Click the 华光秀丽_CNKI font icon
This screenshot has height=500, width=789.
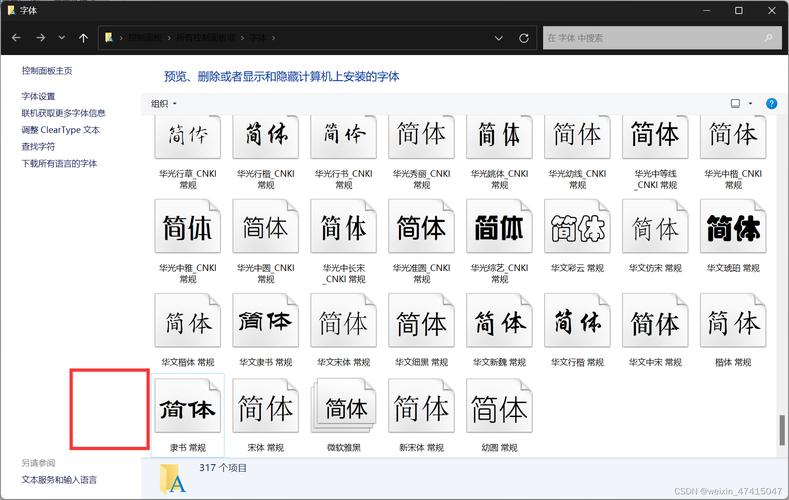point(422,136)
